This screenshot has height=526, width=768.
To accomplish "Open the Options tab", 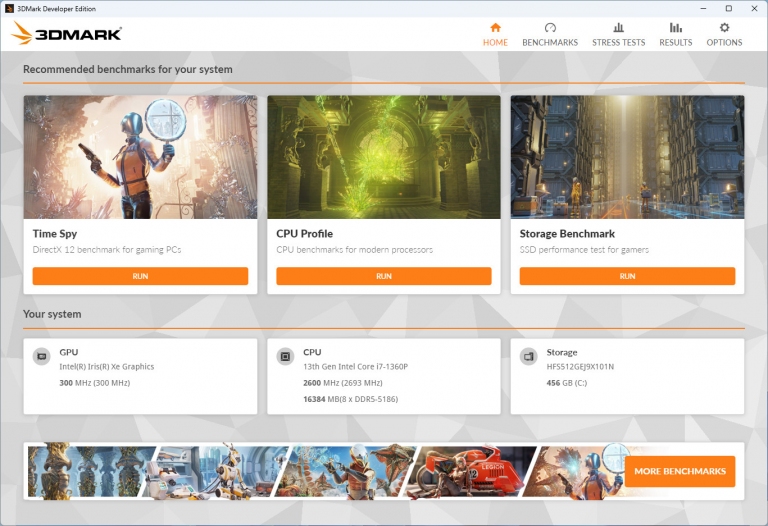I will [x=724, y=35].
